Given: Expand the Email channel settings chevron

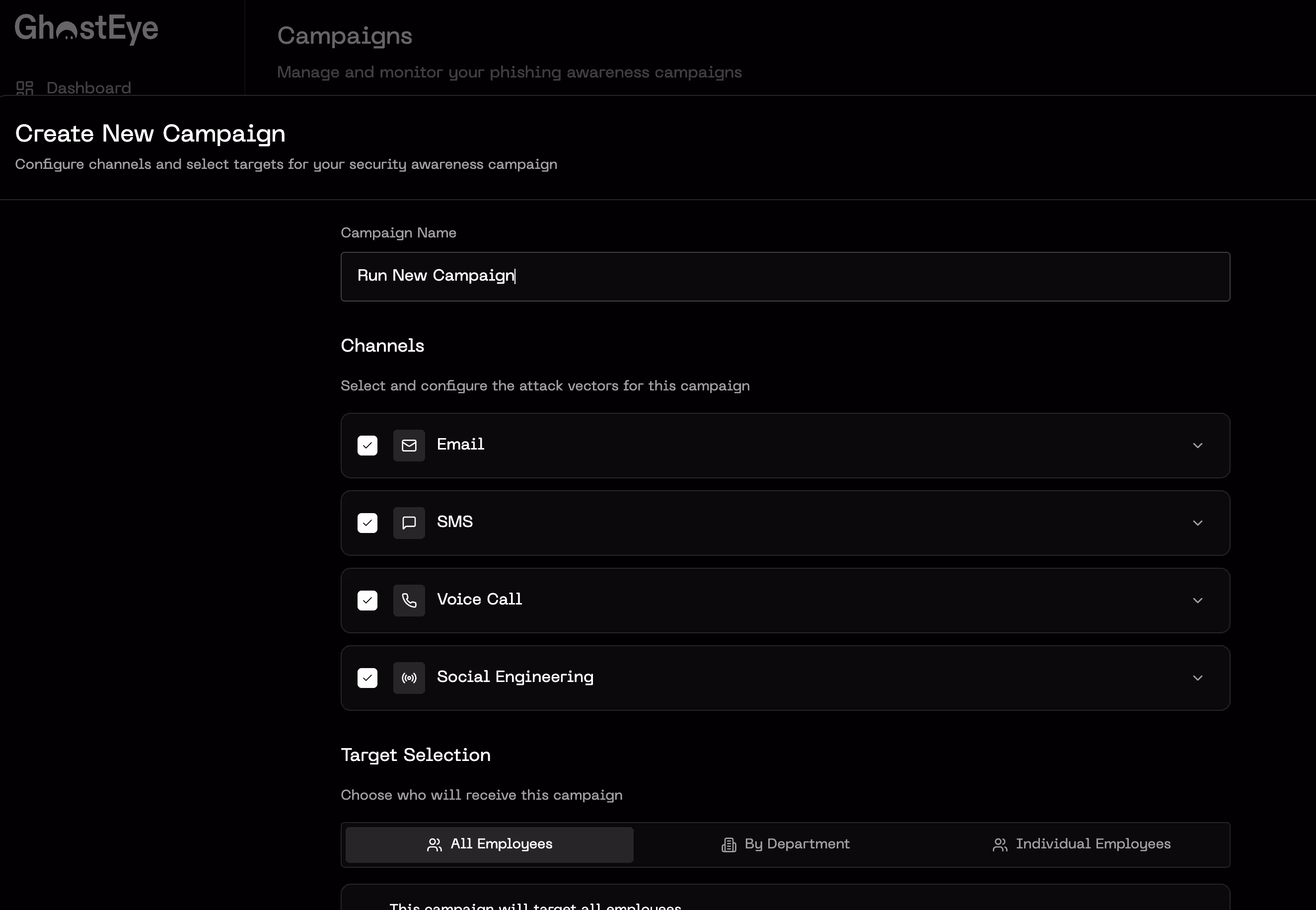Looking at the screenshot, I should point(1197,445).
